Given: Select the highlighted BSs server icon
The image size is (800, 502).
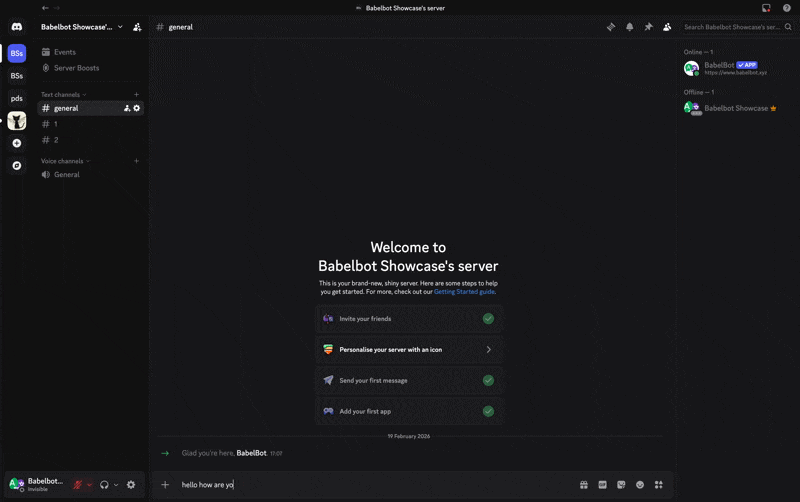Looking at the screenshot, I should tap(17, 53).
